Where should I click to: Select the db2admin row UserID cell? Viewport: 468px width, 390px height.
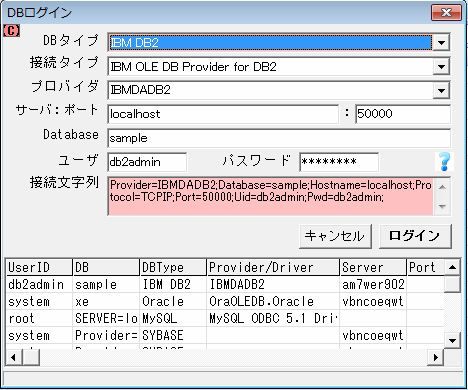point(39,285)
